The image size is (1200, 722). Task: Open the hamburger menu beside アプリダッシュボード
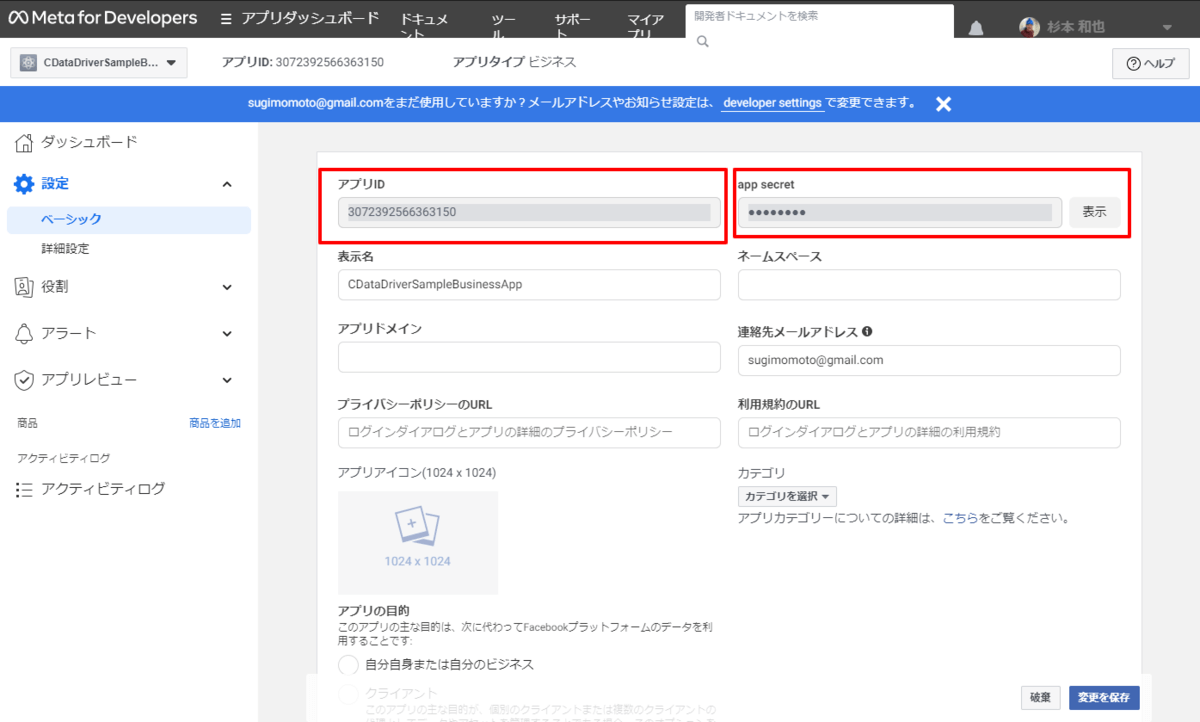[226, 19]
